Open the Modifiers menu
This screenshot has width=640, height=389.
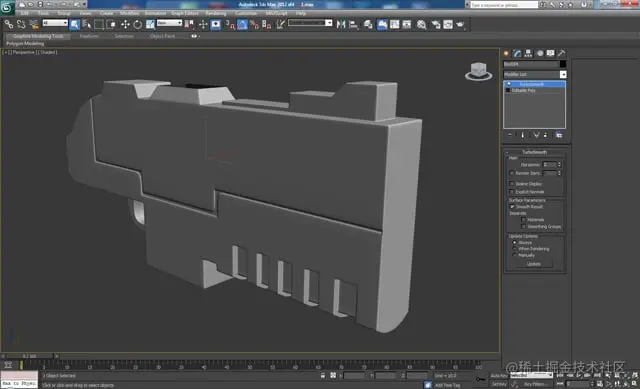click(x=129, y=13)
